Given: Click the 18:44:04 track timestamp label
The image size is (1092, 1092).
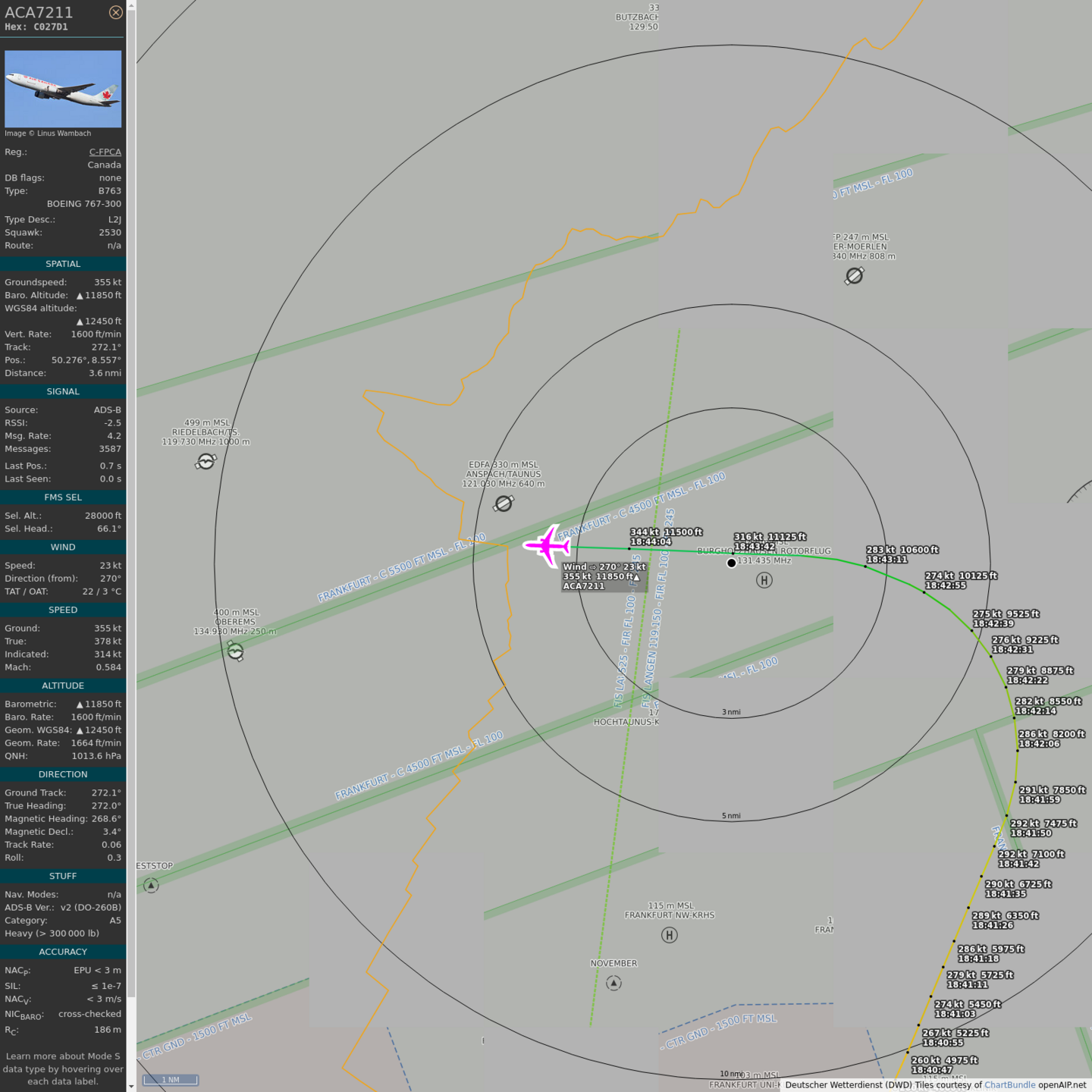Looking at the screenshot, I should click(x=651, y=542).
